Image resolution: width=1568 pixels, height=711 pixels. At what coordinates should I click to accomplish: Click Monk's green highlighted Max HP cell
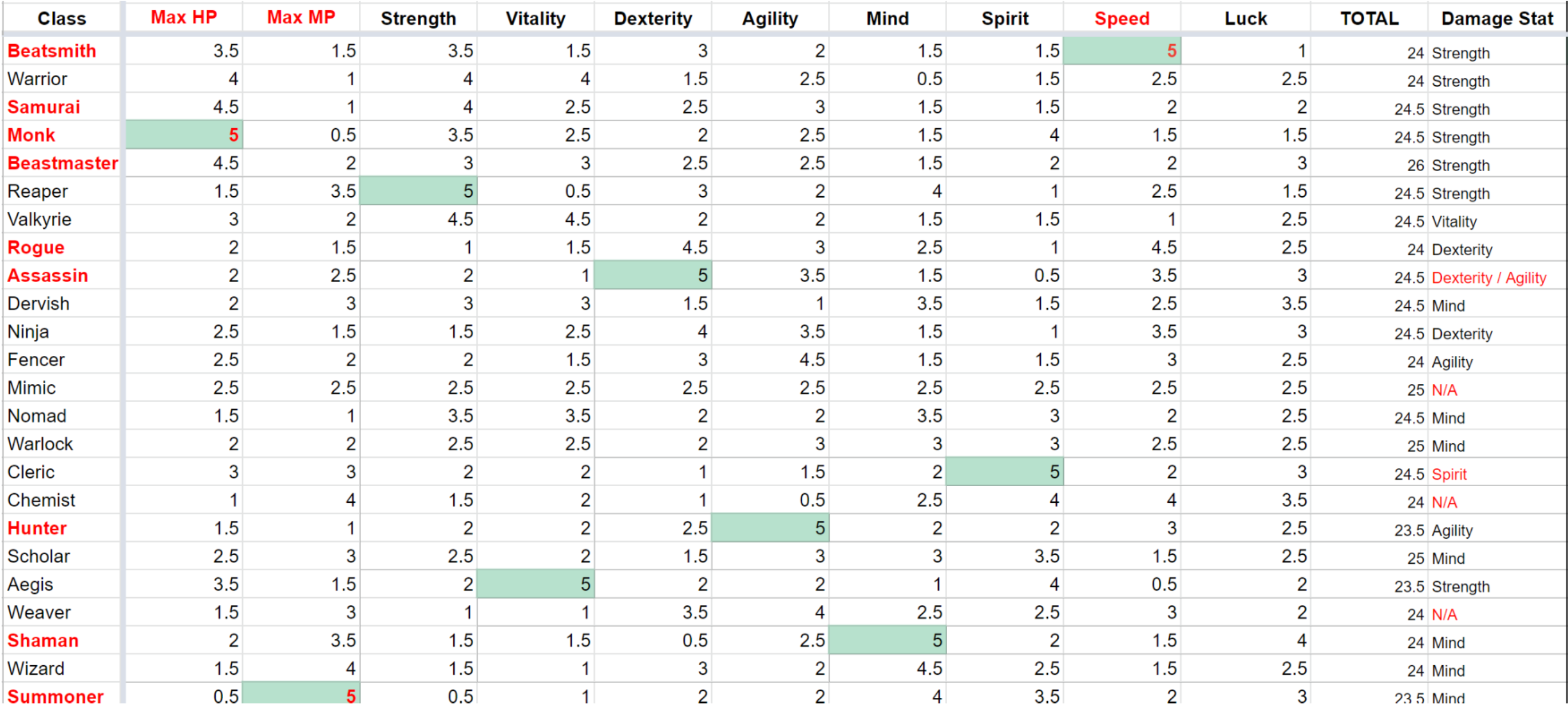[184, 135]
